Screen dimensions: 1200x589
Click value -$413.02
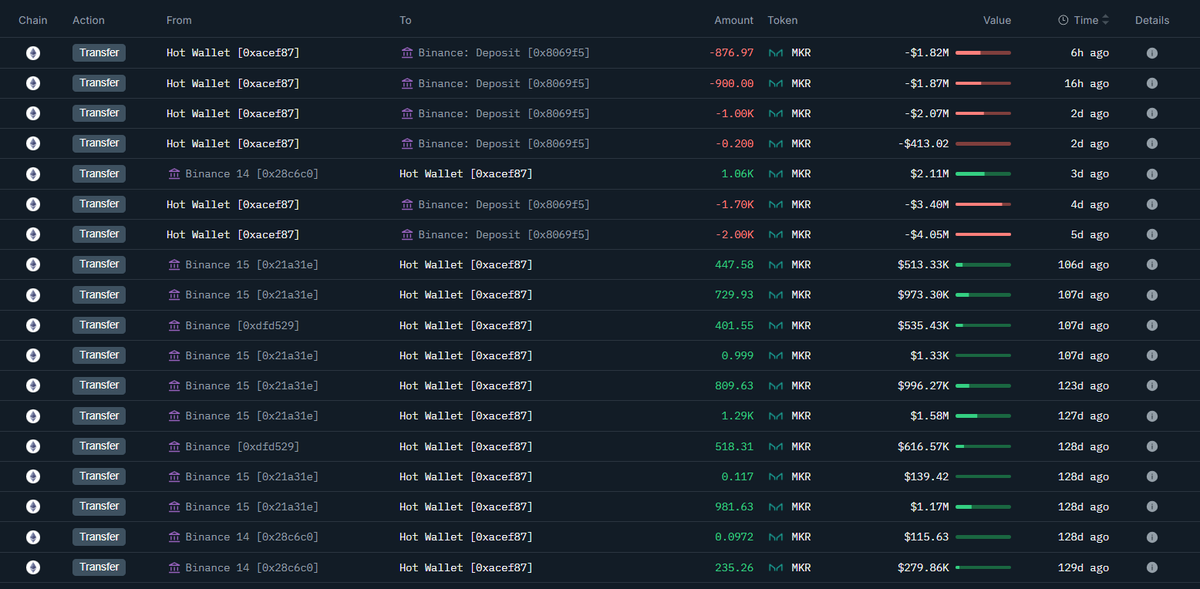point(923,144)
